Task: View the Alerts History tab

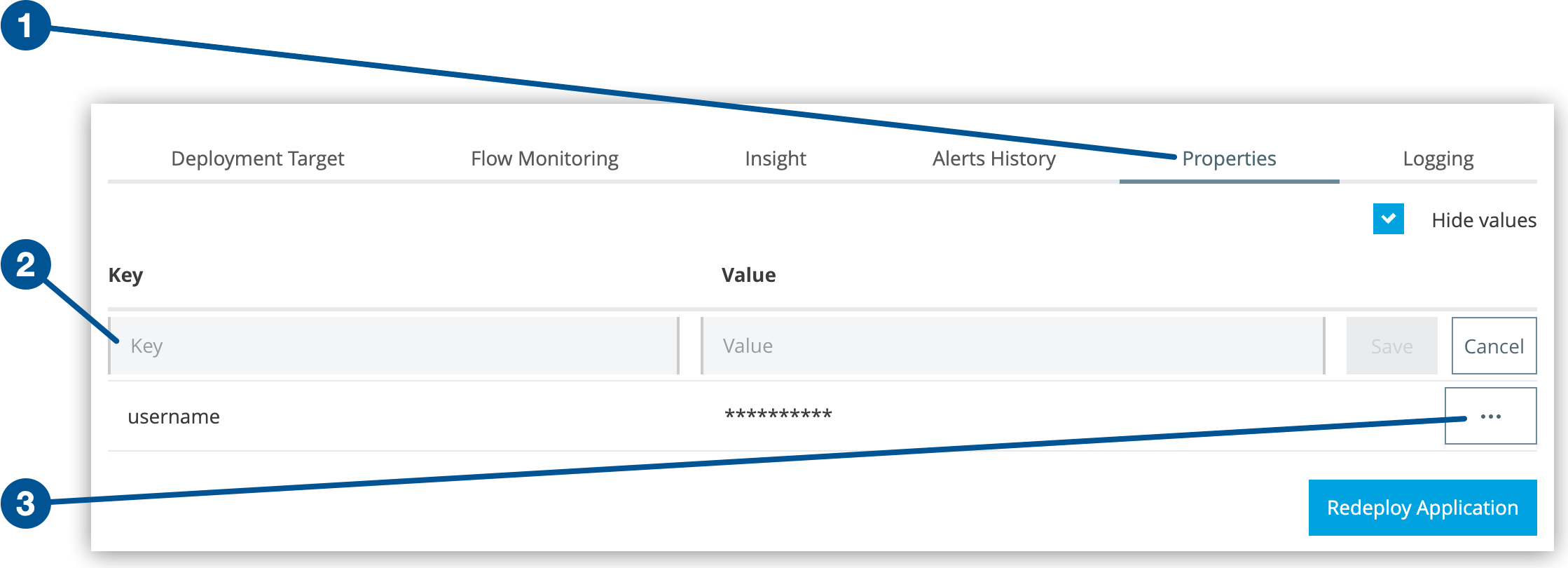Action: click(x=994, y=158)
